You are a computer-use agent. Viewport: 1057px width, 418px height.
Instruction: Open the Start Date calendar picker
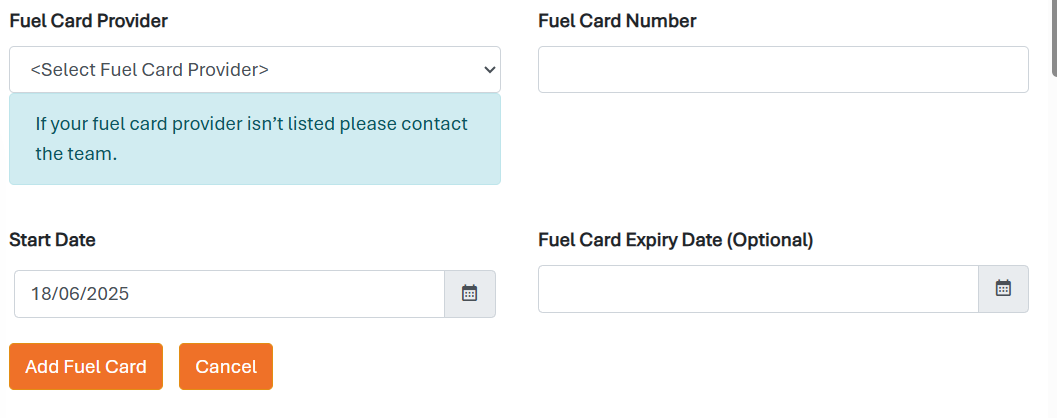[x=470, y=294]
